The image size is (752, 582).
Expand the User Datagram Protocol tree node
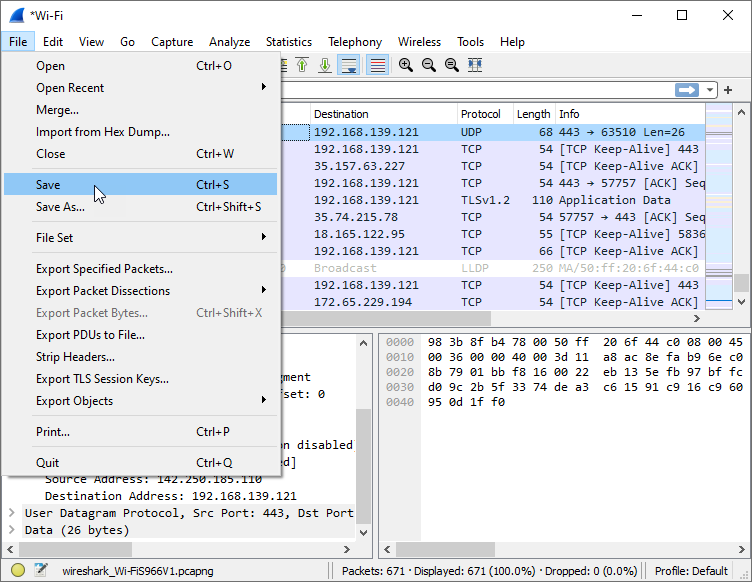pos(11,513)
